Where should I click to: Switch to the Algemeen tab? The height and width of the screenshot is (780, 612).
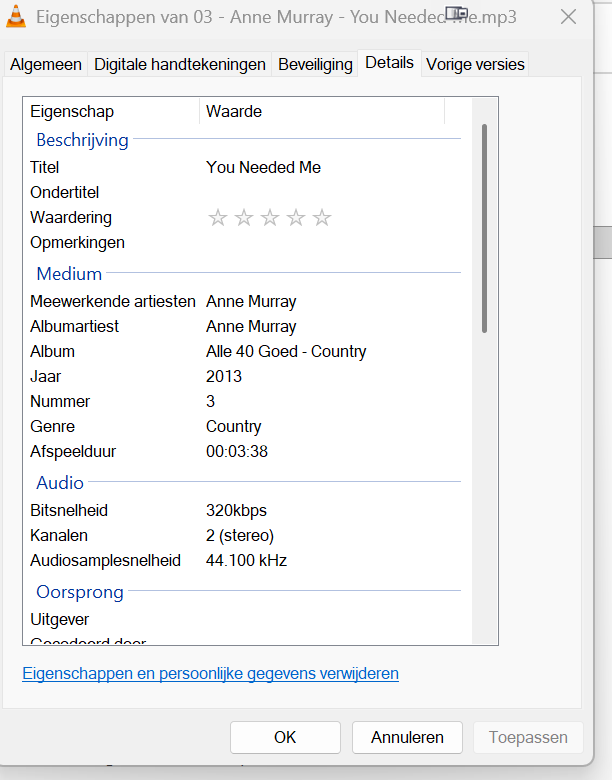[46, 64]
